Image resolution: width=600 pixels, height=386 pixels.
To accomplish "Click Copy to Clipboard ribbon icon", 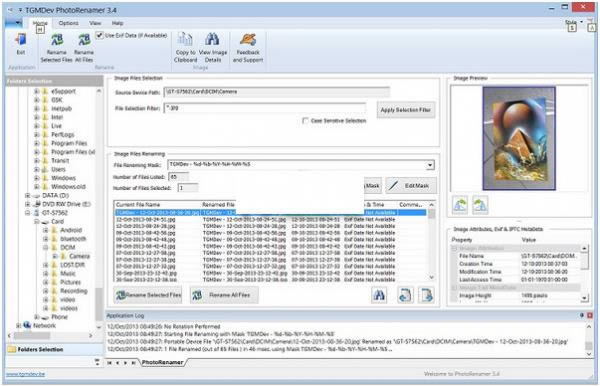I will click(185, 40).
